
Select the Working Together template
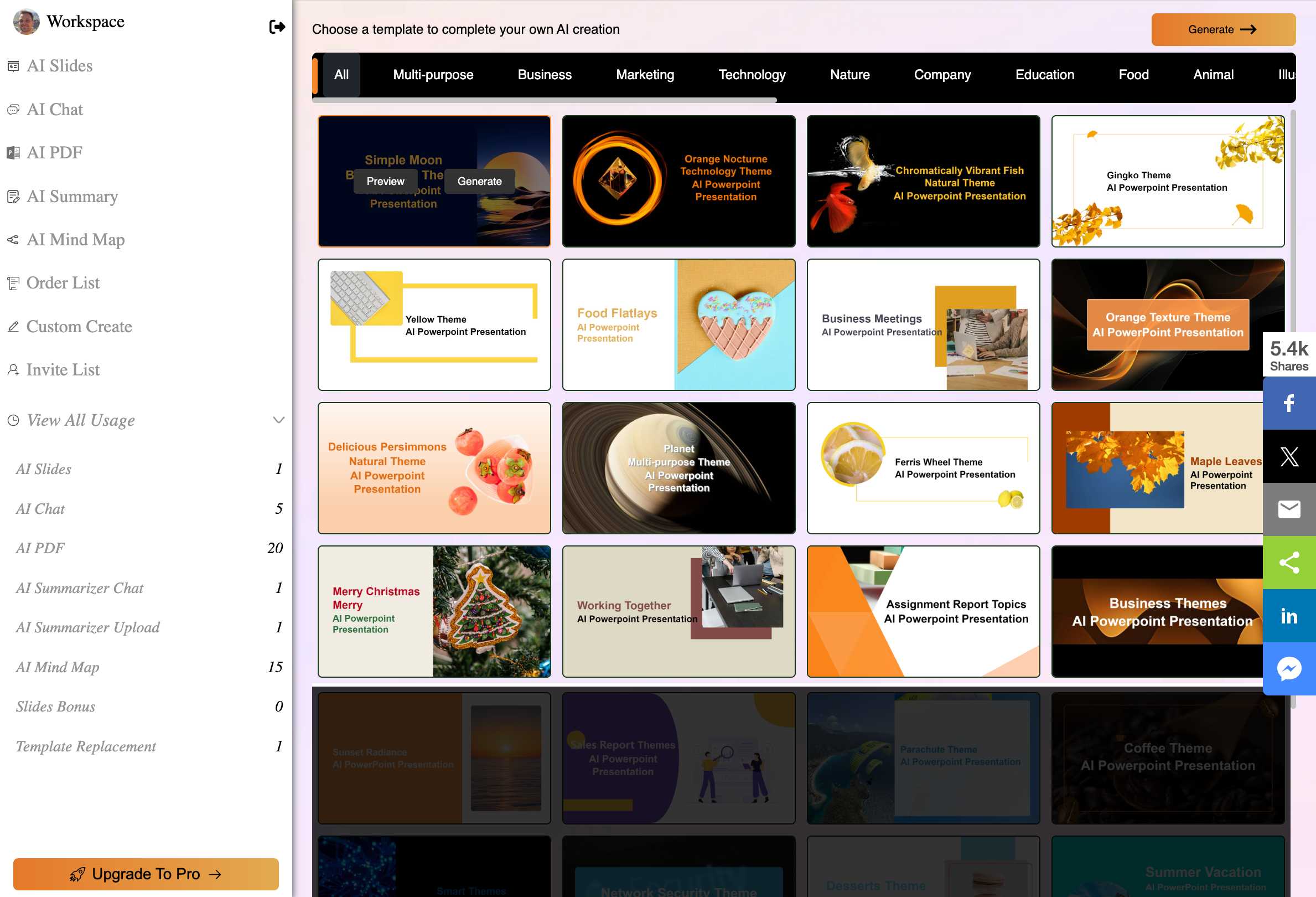pos(678,611)
